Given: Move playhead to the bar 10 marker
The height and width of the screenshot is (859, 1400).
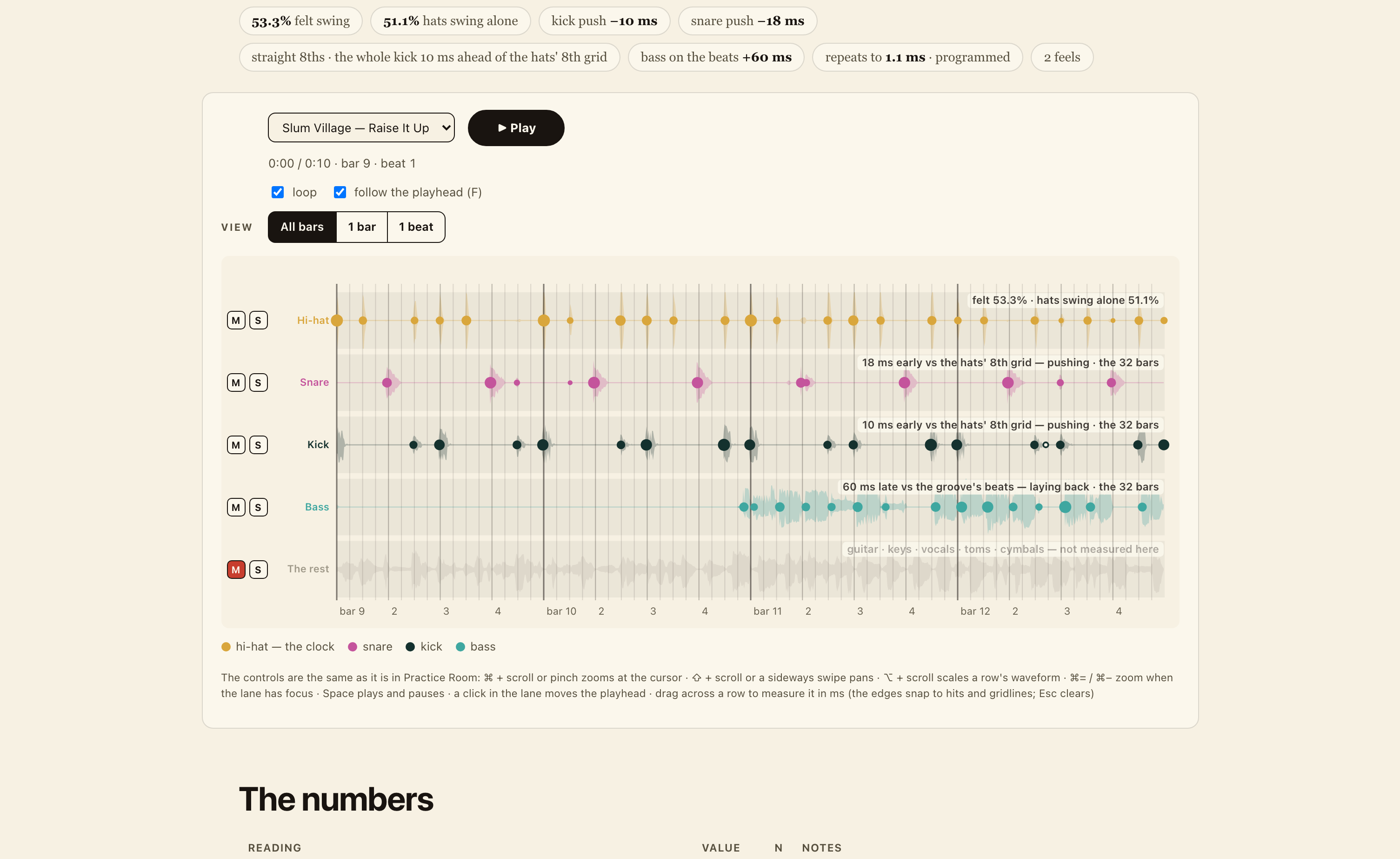Looking at the screenshot, I should click(x=561, y=611).
